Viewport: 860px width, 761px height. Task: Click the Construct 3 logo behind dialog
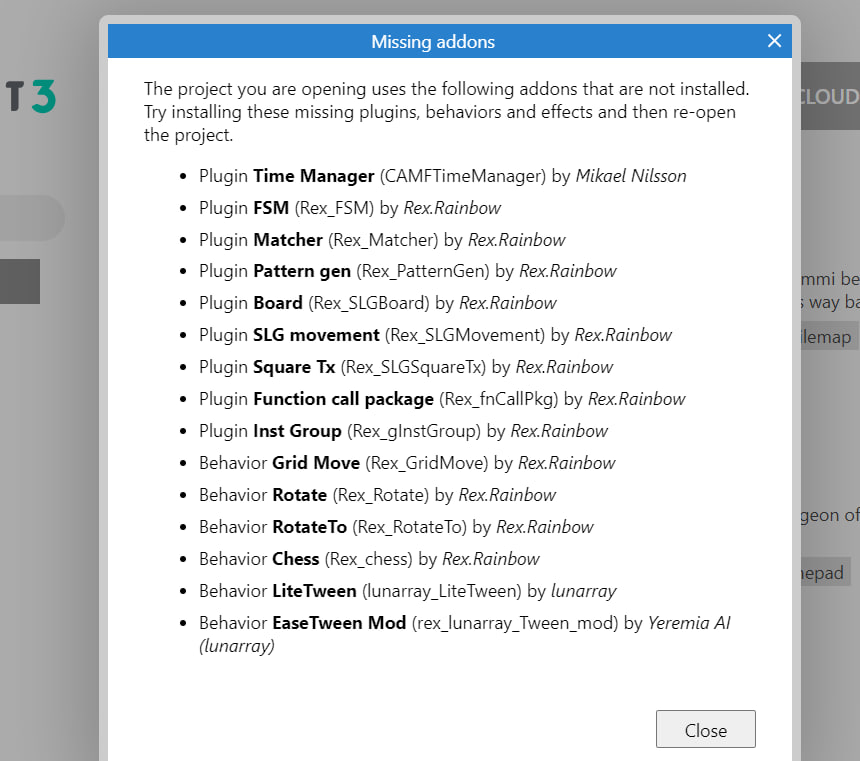coord(31,97)
